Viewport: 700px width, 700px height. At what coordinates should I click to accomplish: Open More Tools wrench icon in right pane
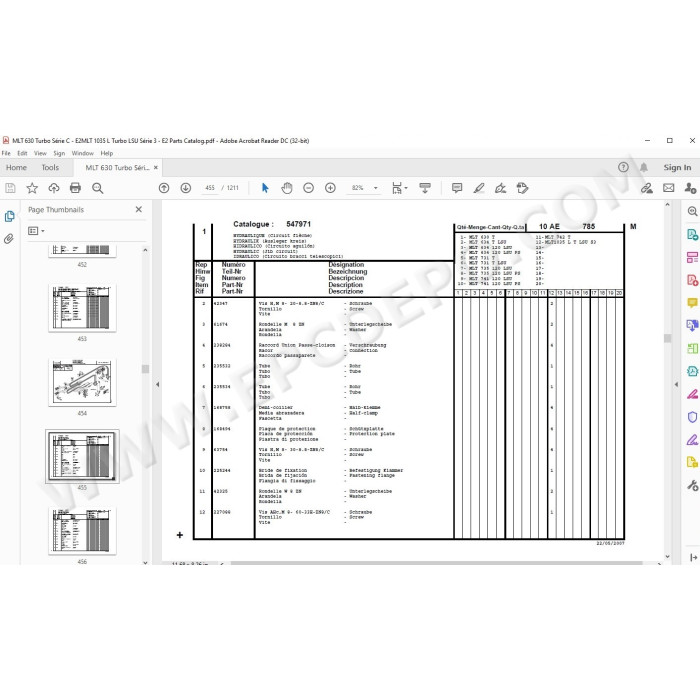[x=692, y=485]
